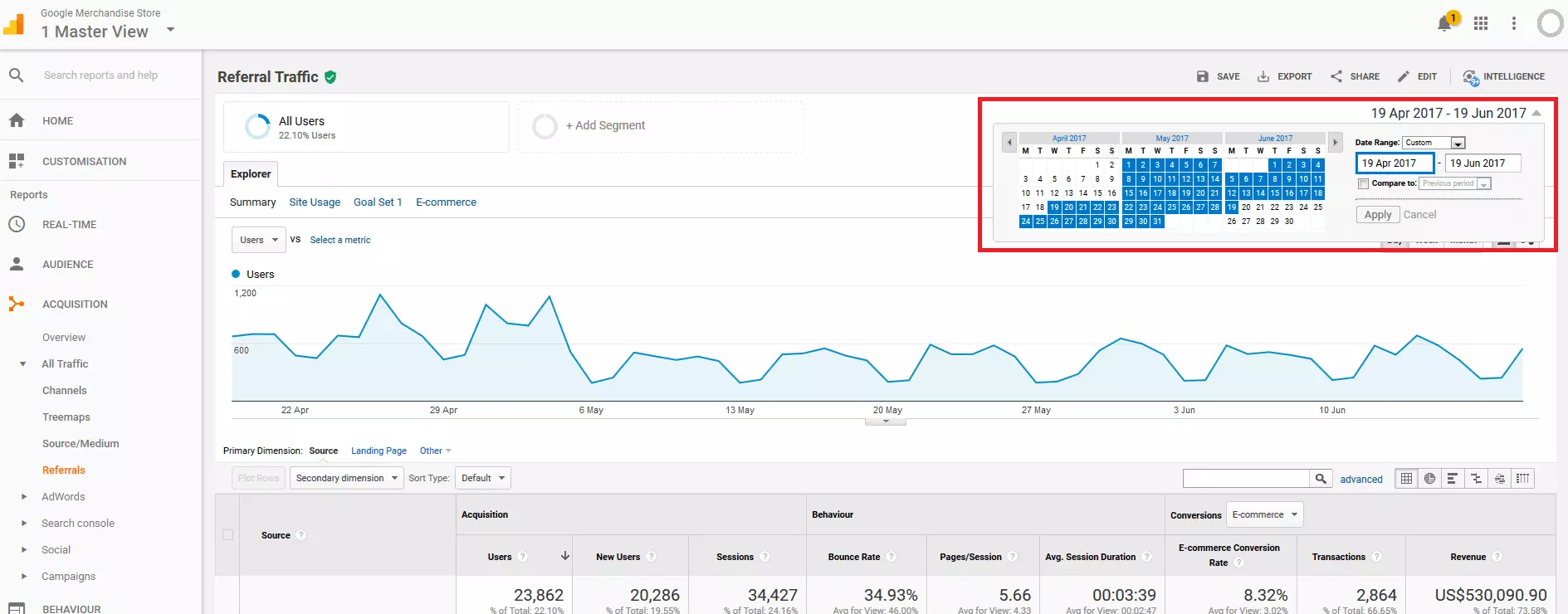This screenshot has width=1568, height=614.
Task: Tick the Source column select-all checkbox
Action: (228, 535)
